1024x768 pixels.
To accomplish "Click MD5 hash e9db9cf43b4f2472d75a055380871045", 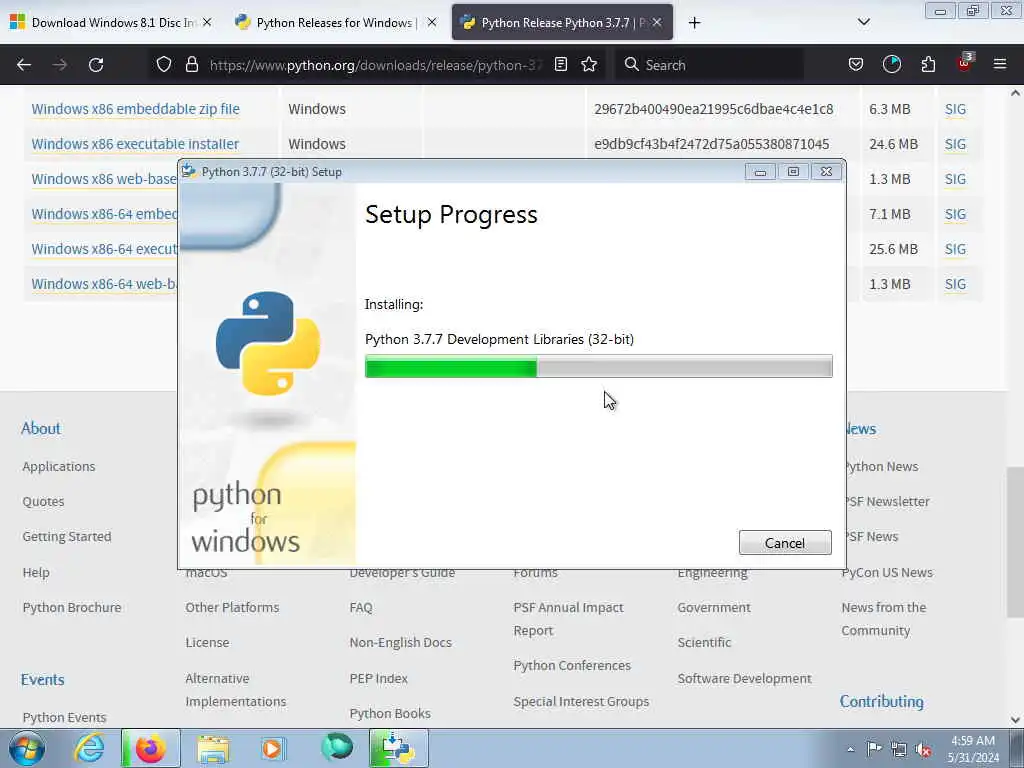I will 711,144.
